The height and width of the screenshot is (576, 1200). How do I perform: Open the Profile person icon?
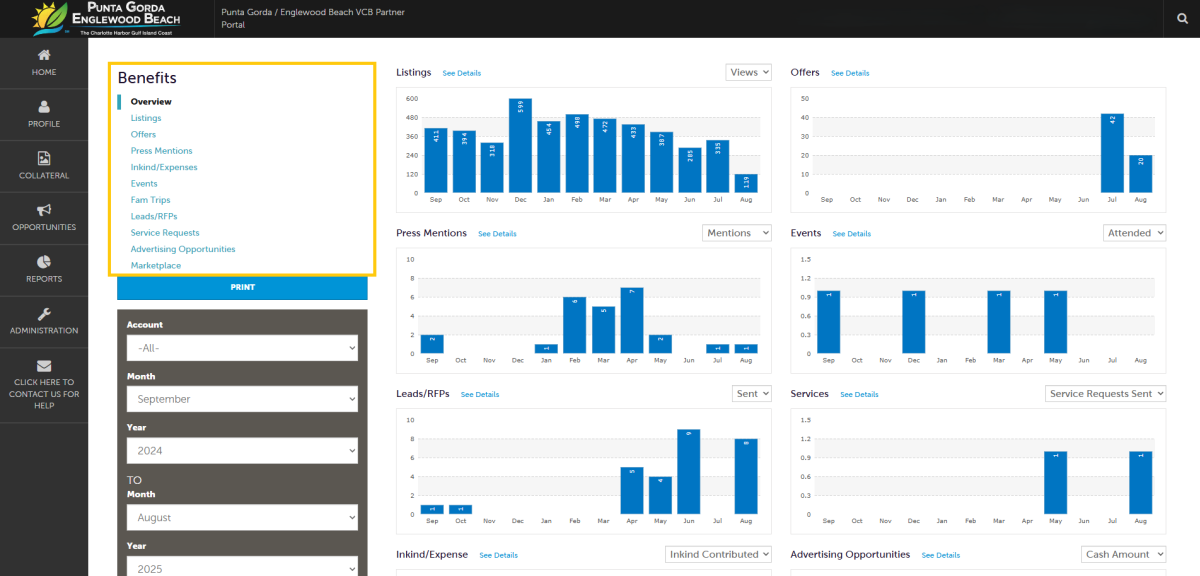point(44,107)
